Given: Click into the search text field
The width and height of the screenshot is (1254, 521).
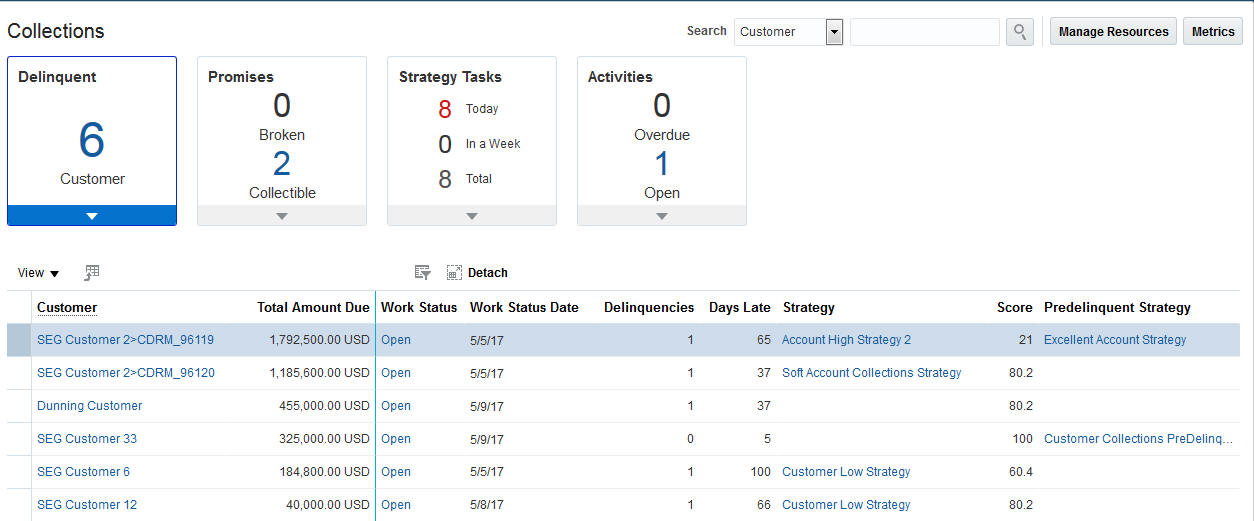Looking at the screenshot, I should [x=924, y=32].
